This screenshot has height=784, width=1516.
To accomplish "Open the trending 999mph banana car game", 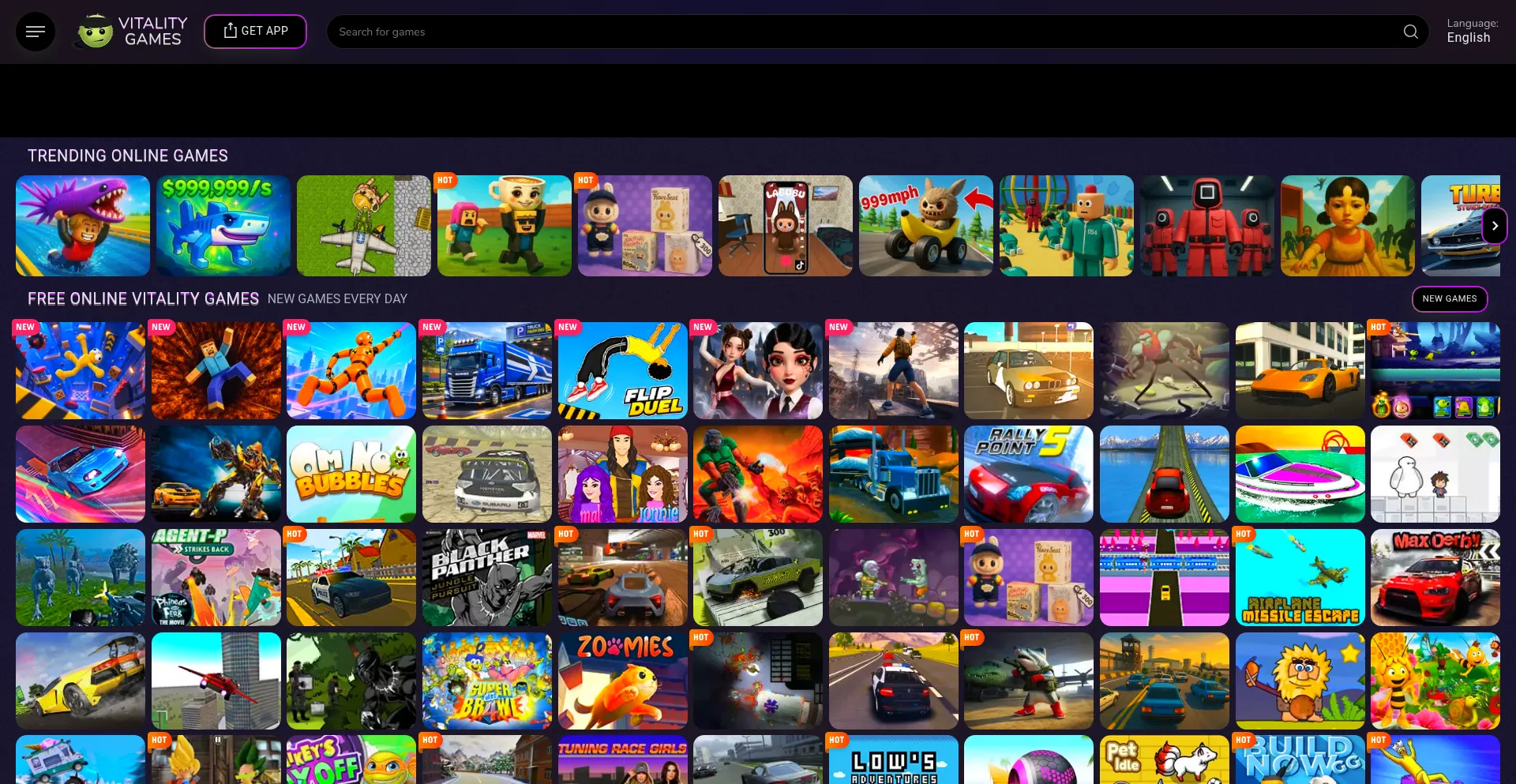I will 926,226.
